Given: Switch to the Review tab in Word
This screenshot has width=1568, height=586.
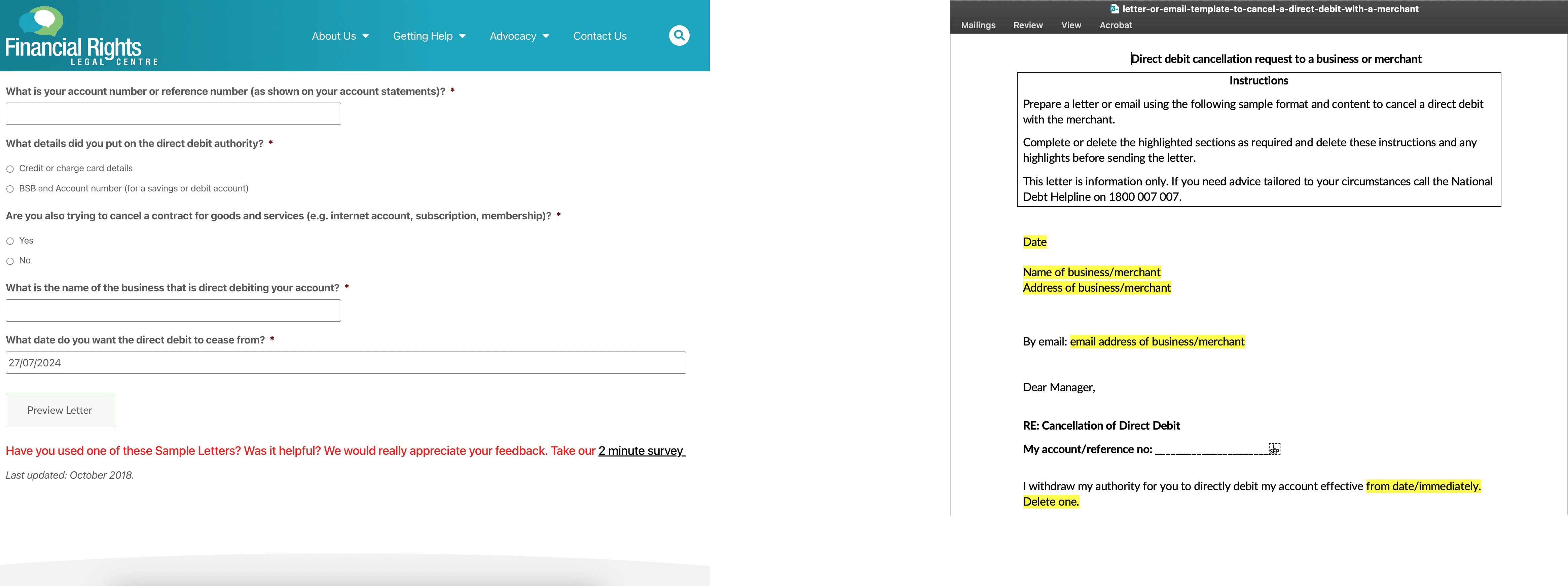Looking at the screenshot, I should click(1028, 25).
